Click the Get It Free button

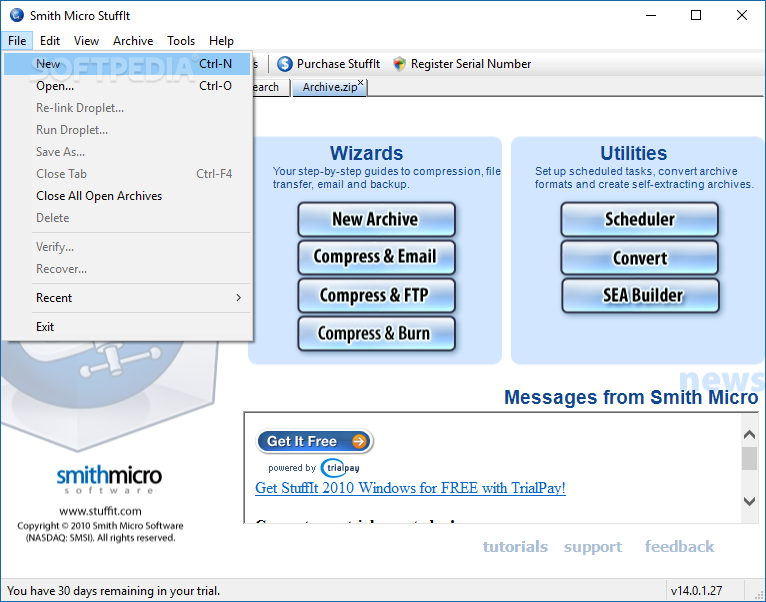[314, 441]
